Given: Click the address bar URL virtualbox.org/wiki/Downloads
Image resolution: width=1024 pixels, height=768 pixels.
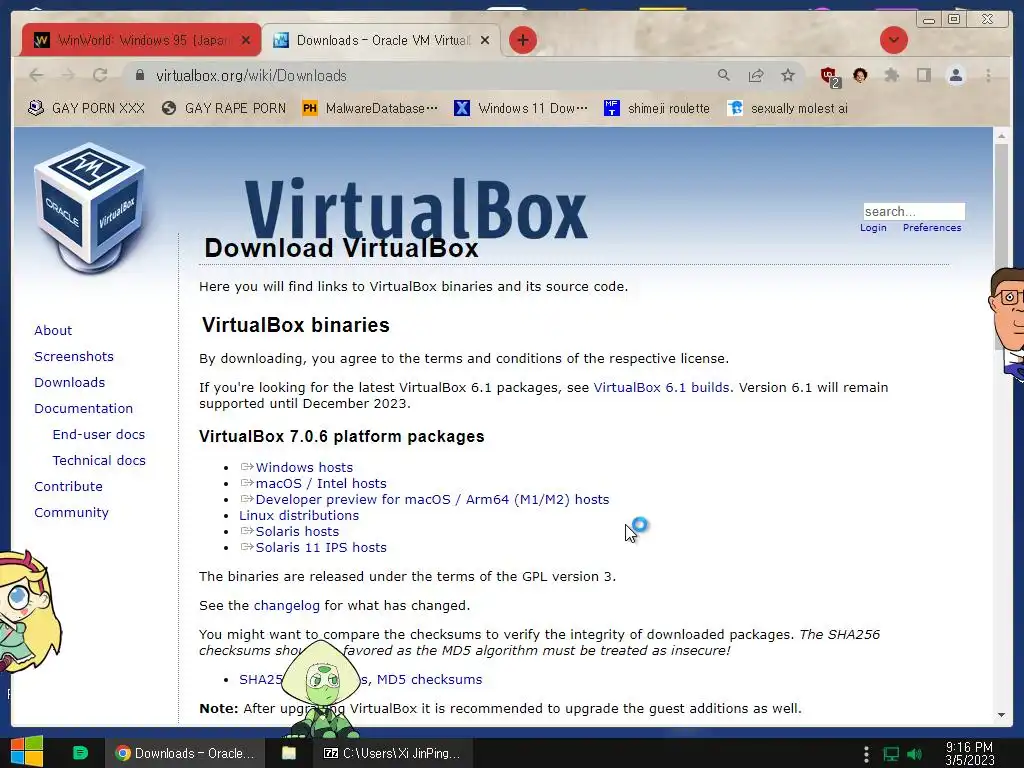Looking at the screenshot, I should [251, 76].
